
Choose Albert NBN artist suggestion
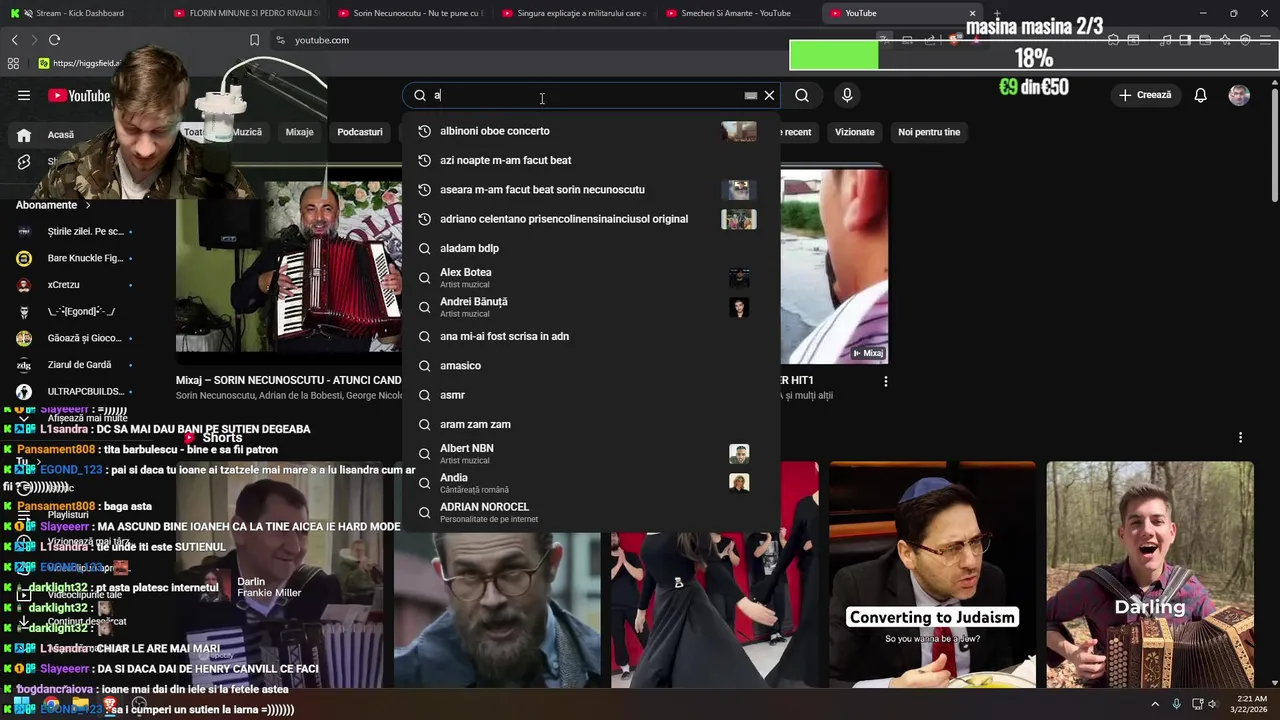point(590,454)
